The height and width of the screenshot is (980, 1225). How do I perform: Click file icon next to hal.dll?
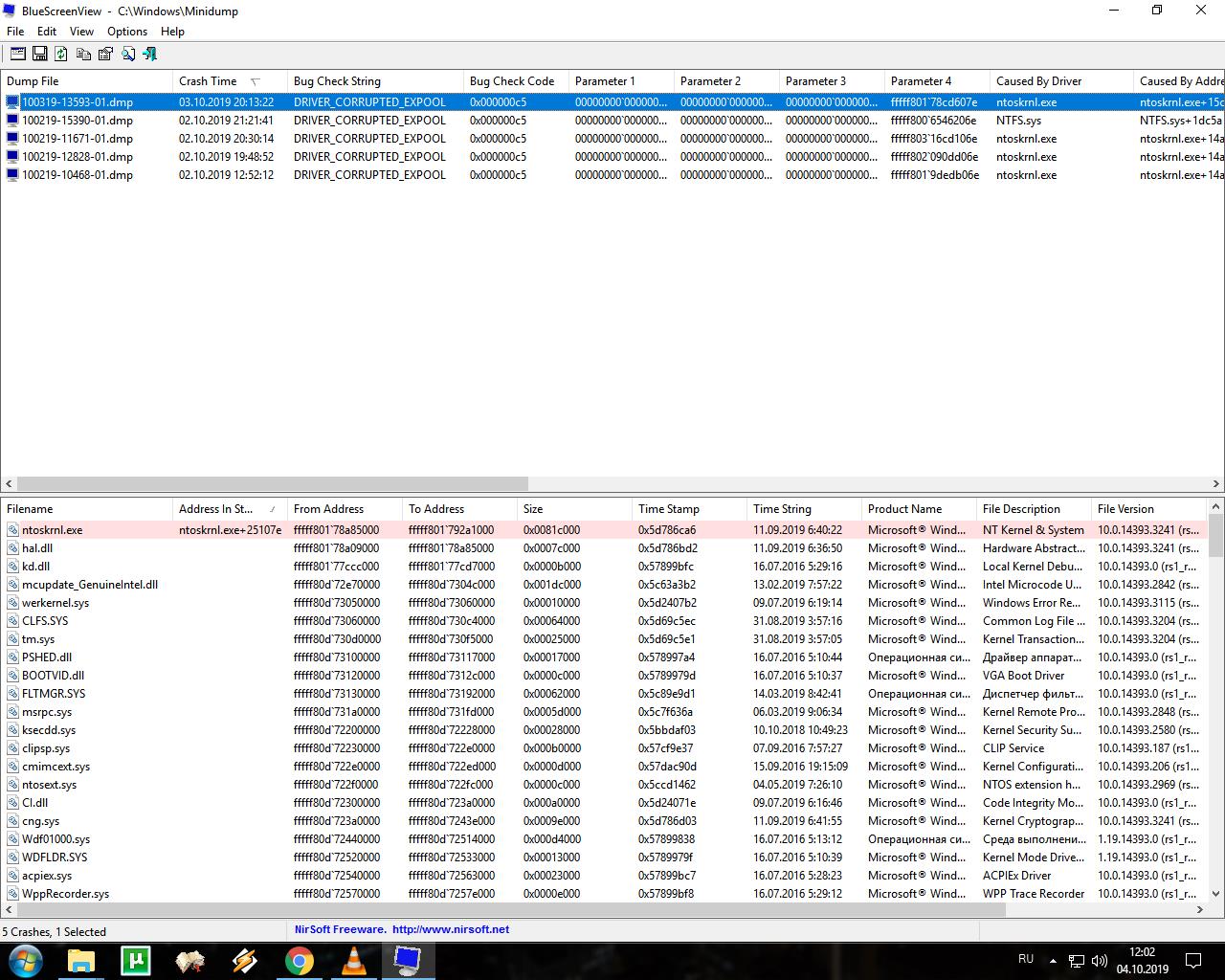coord(12,548)
